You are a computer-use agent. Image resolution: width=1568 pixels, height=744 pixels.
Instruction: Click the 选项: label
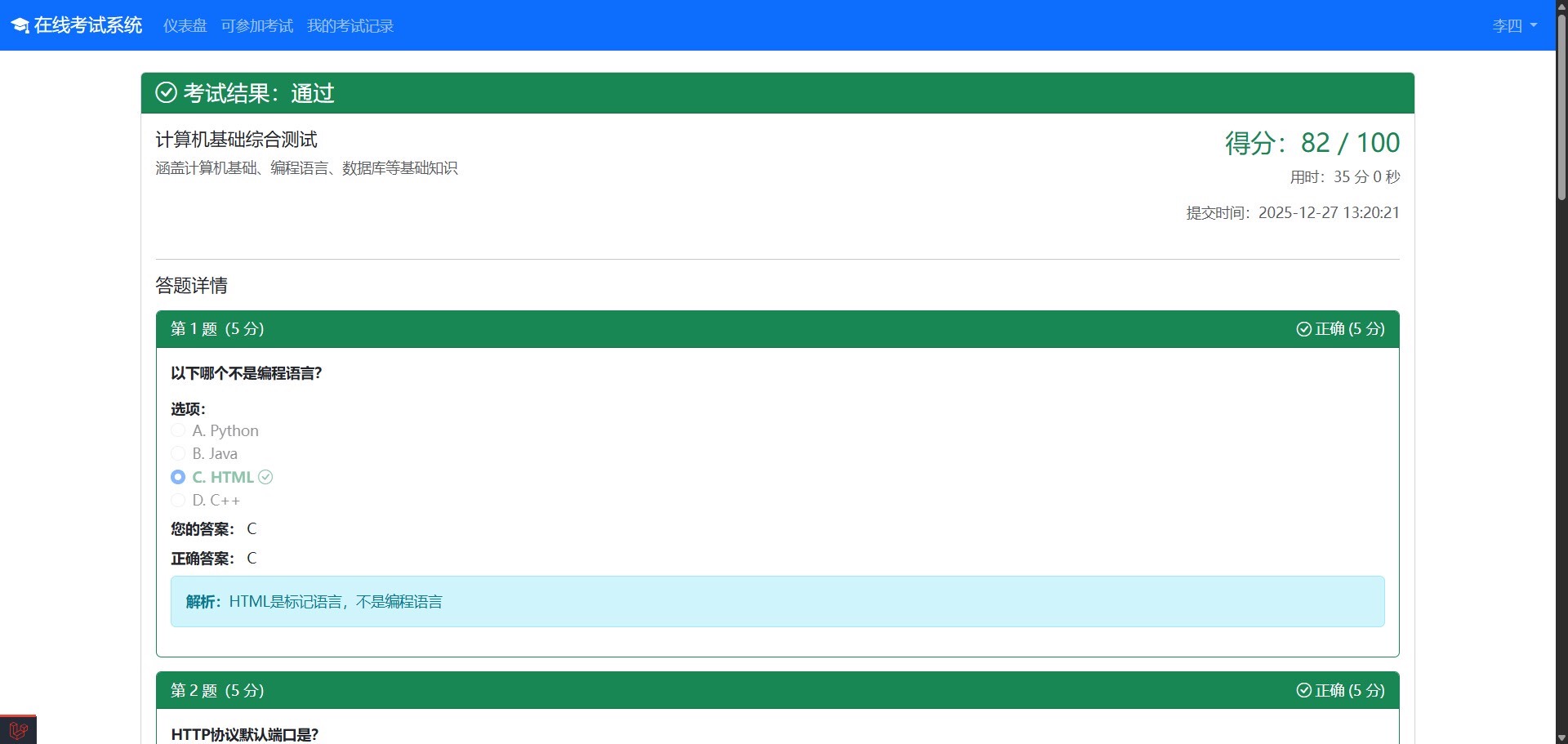click(x=188, y=409)
